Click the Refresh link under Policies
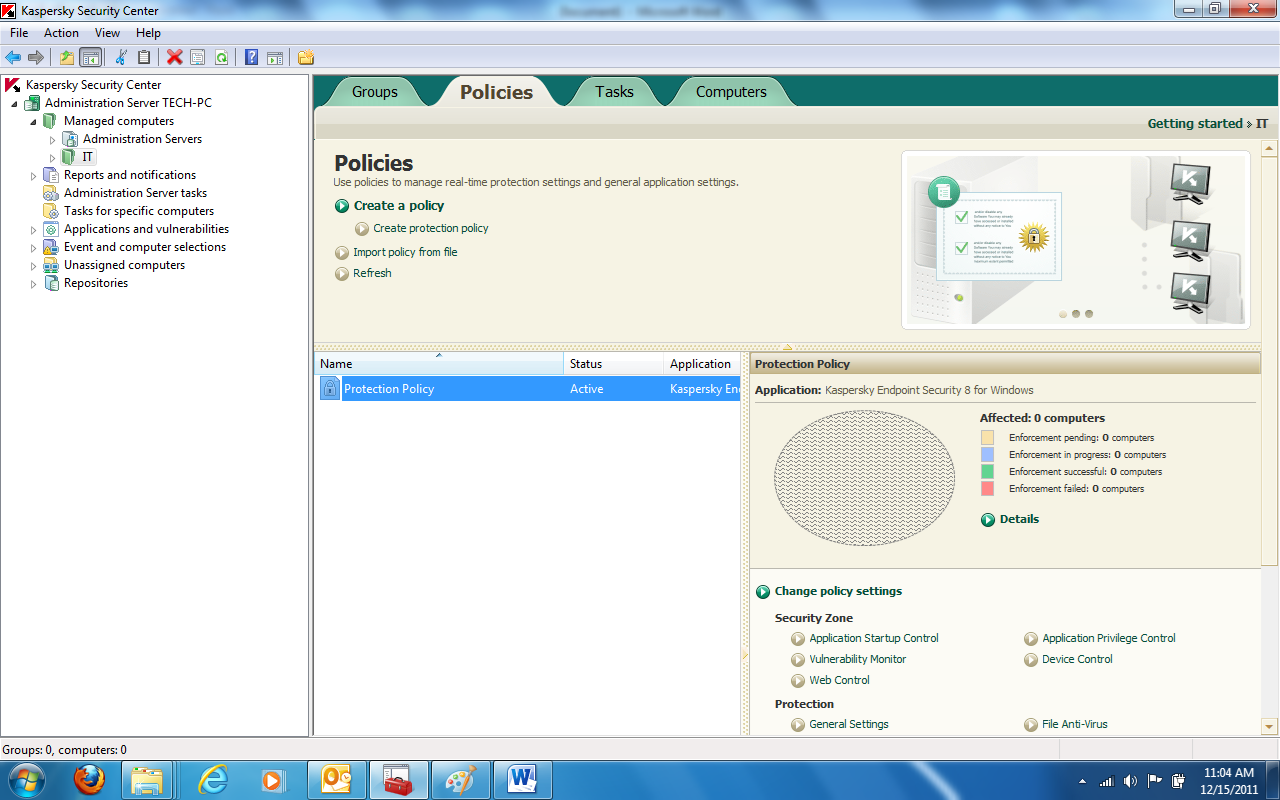The height and width of the screenshot is (800, 1280). pos(372,273)
